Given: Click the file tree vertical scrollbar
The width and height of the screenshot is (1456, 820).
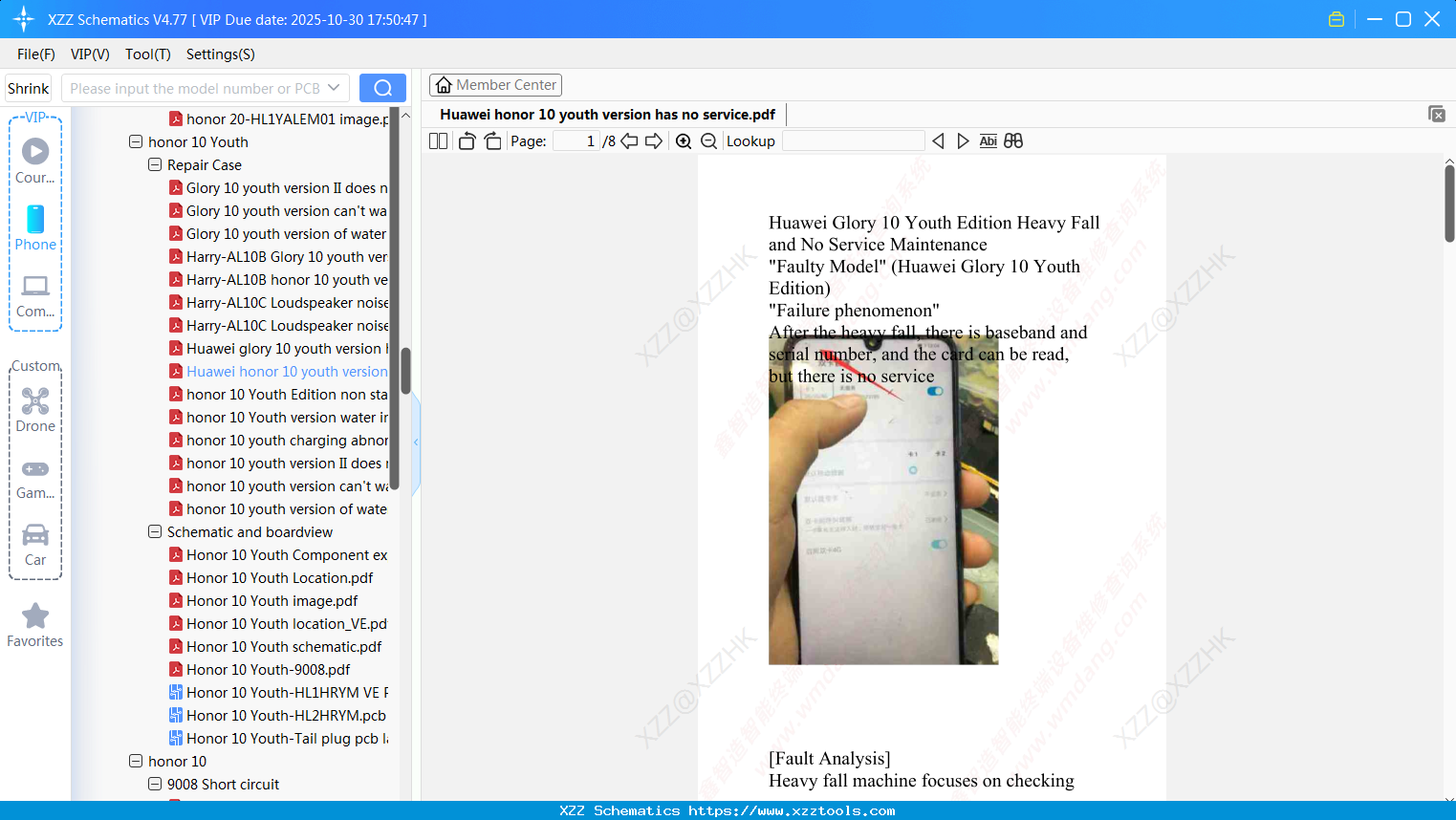Looking at the screenshot, I should pos(405,371).
